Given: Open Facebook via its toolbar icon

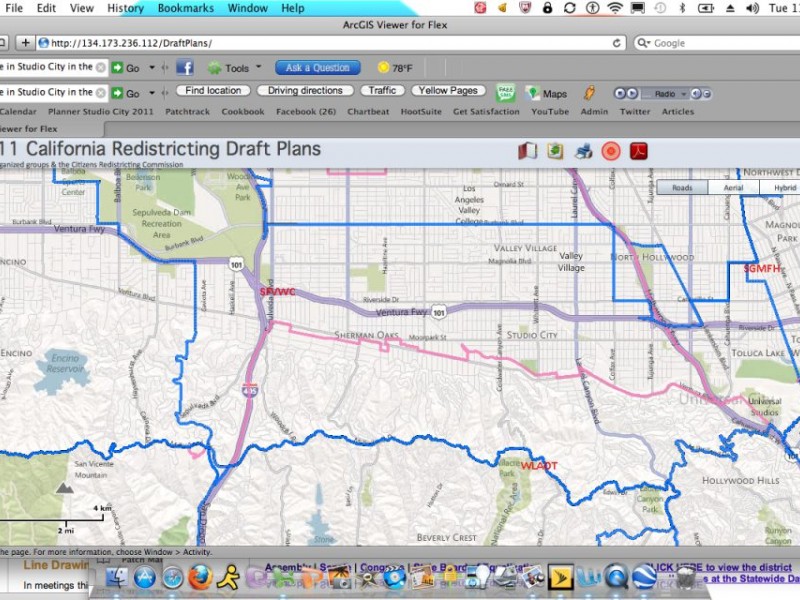Looking at the screenshot, I should point(184,68).
